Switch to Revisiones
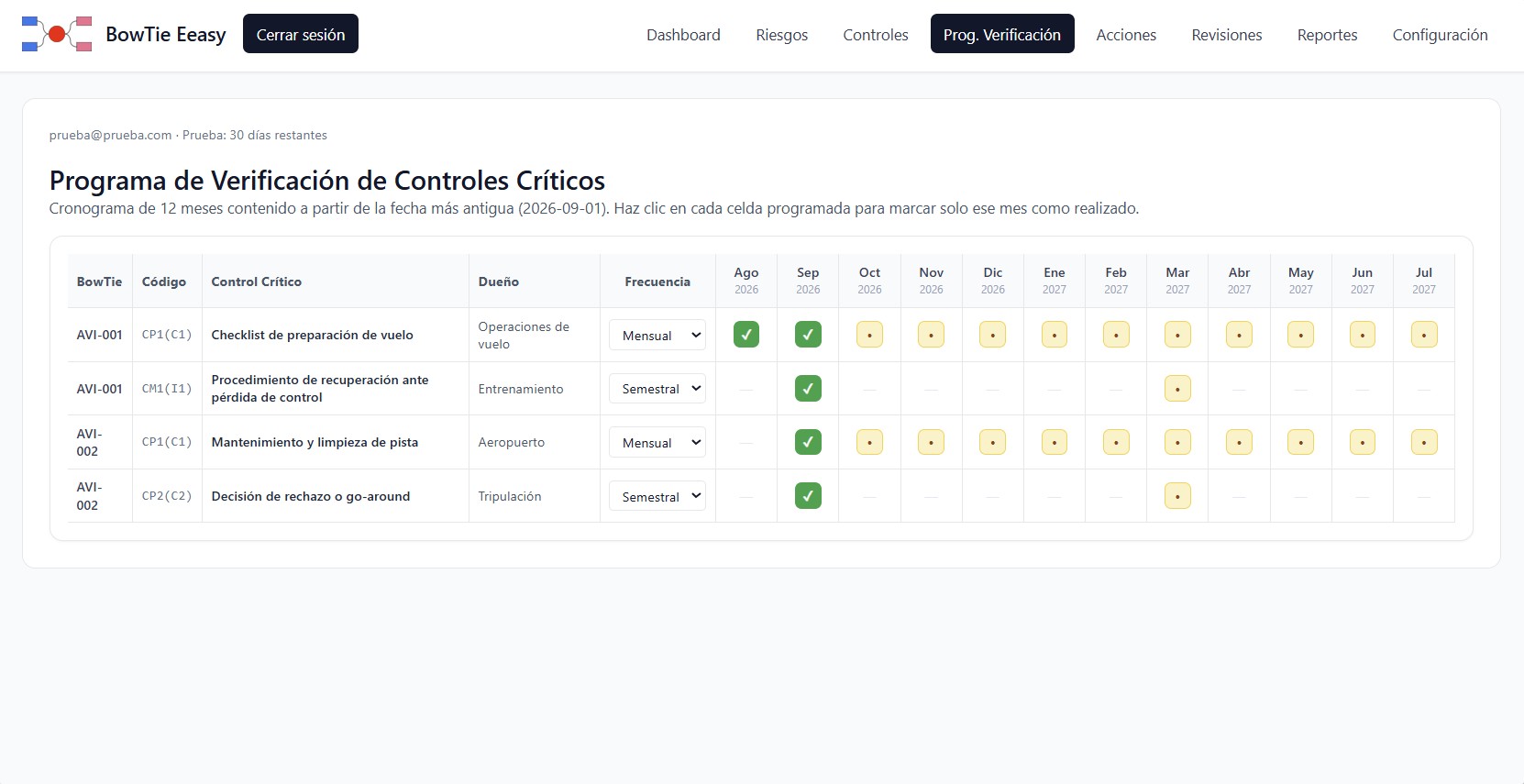Viewport: 1524px width, 784px height. click(1227, 35)
